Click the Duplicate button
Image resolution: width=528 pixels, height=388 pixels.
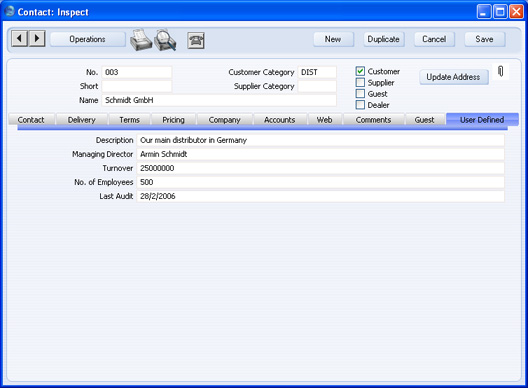384,39
